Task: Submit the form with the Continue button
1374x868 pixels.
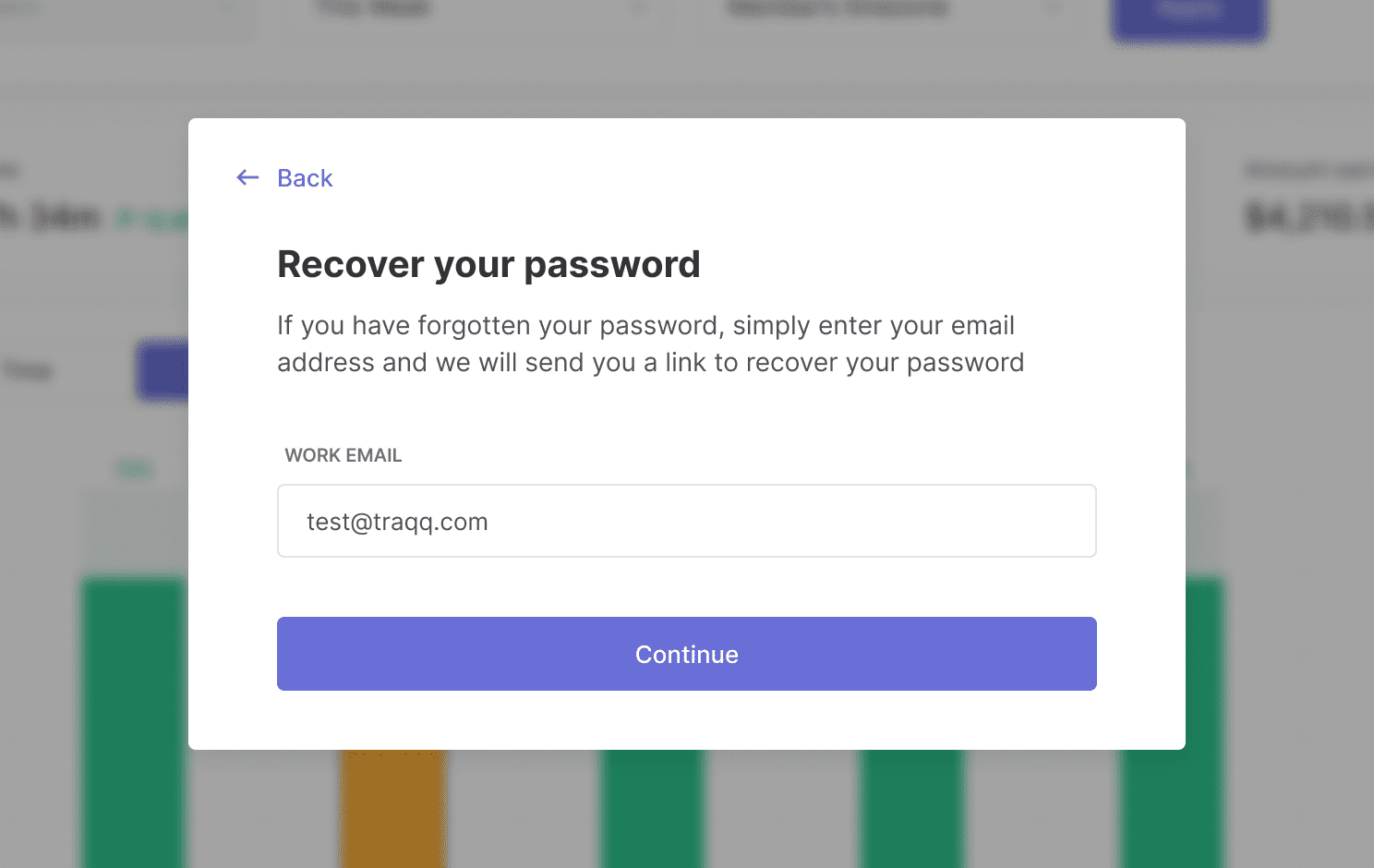Action: (x=687, y=654)
